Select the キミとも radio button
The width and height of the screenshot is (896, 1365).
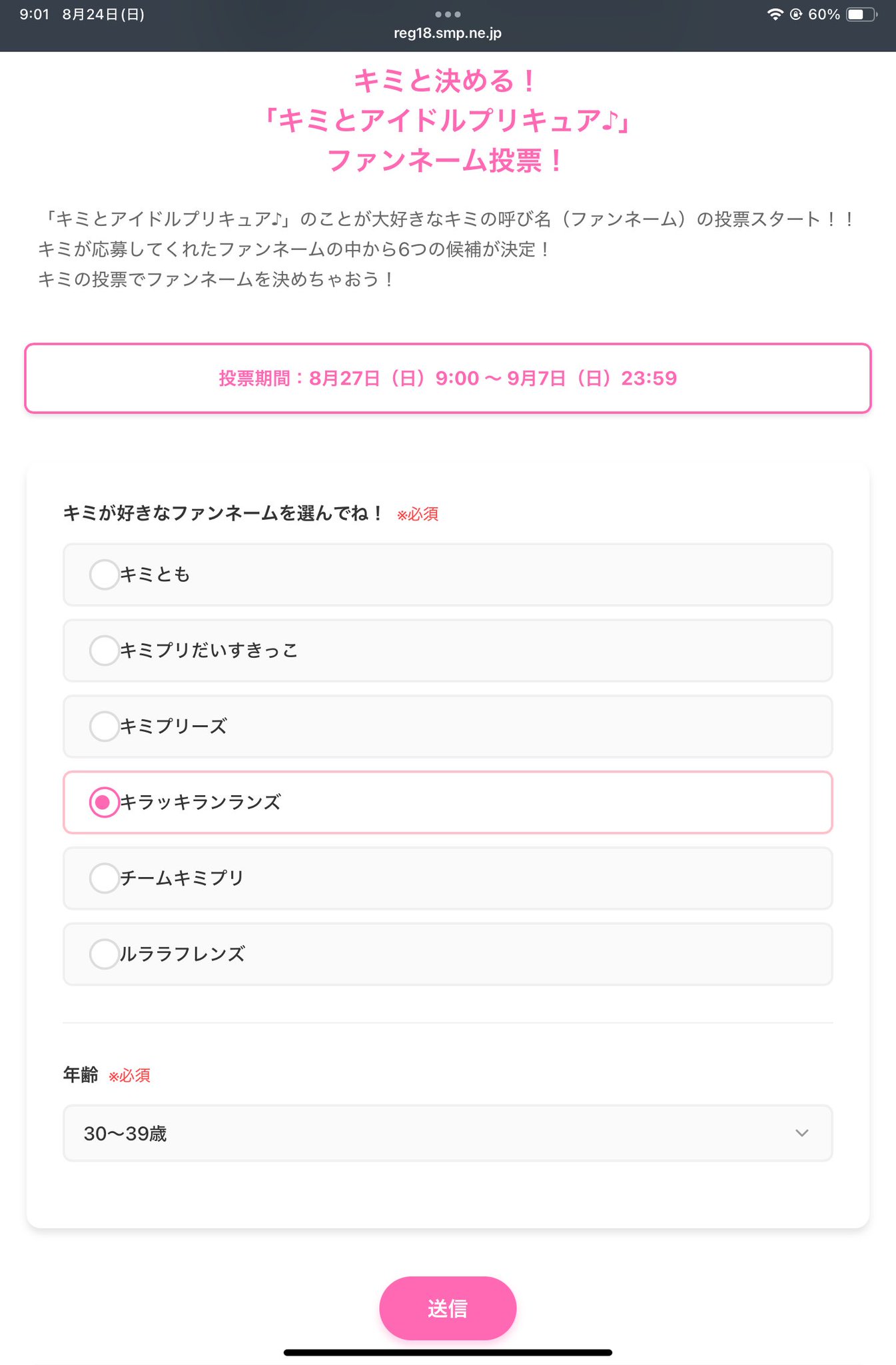tap(104, 575)
